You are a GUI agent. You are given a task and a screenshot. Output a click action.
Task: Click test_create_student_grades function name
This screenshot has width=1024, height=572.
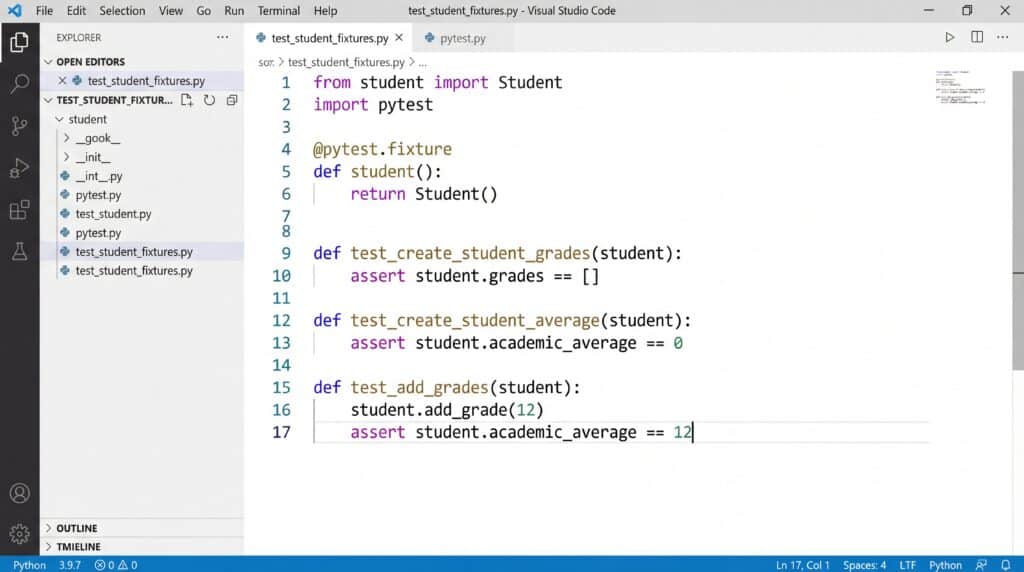click(470, 253)
